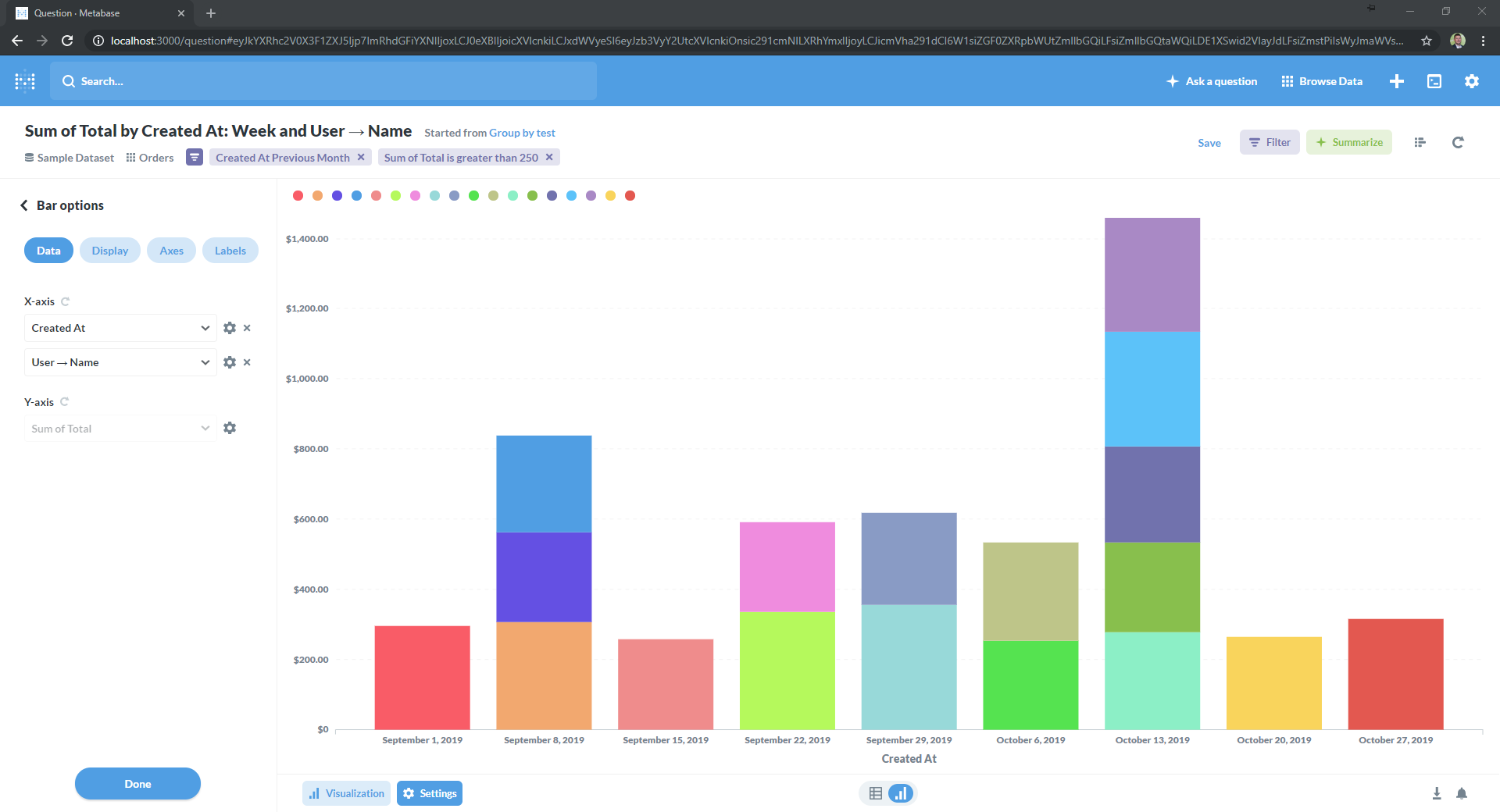Open the Axes tab in Bar options
This screenshot has width=1500, height=812.
171,250
